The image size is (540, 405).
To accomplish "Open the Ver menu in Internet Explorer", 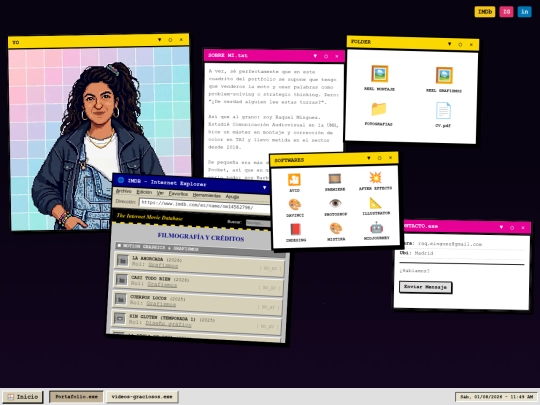I will pos(160,193).
